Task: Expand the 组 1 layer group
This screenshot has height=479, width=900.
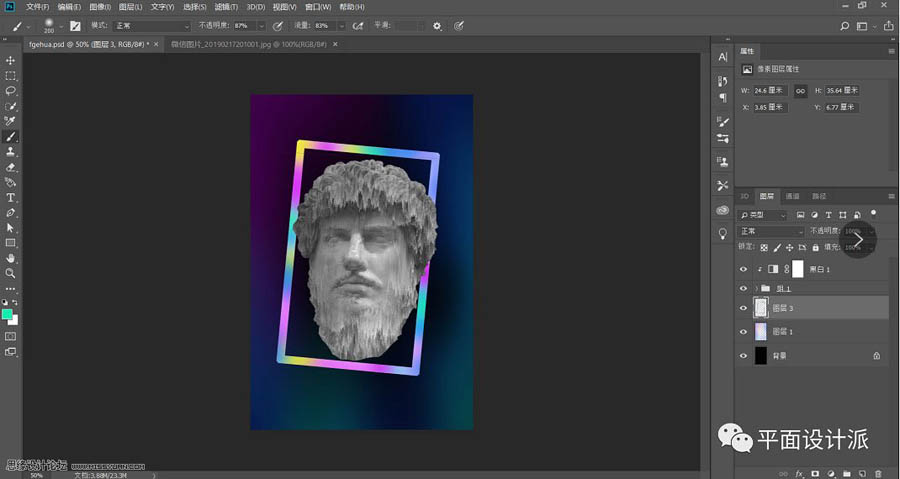Action: [x=756, y=288]
